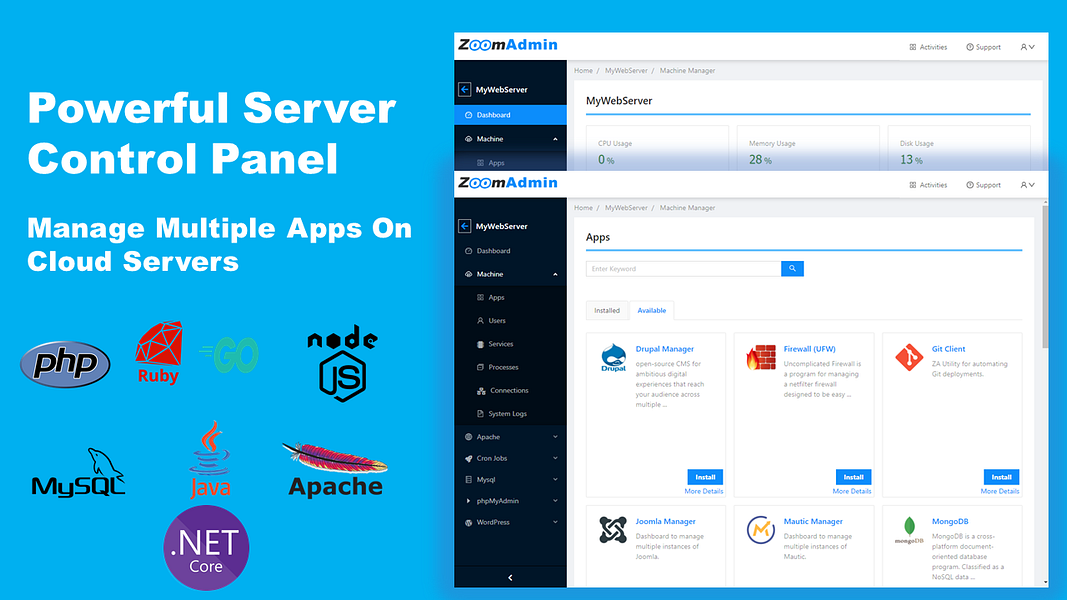Viewport: 1067px width, 600px height.
Task: Open the Joomla Manager title link
Action: pos(666,522)
